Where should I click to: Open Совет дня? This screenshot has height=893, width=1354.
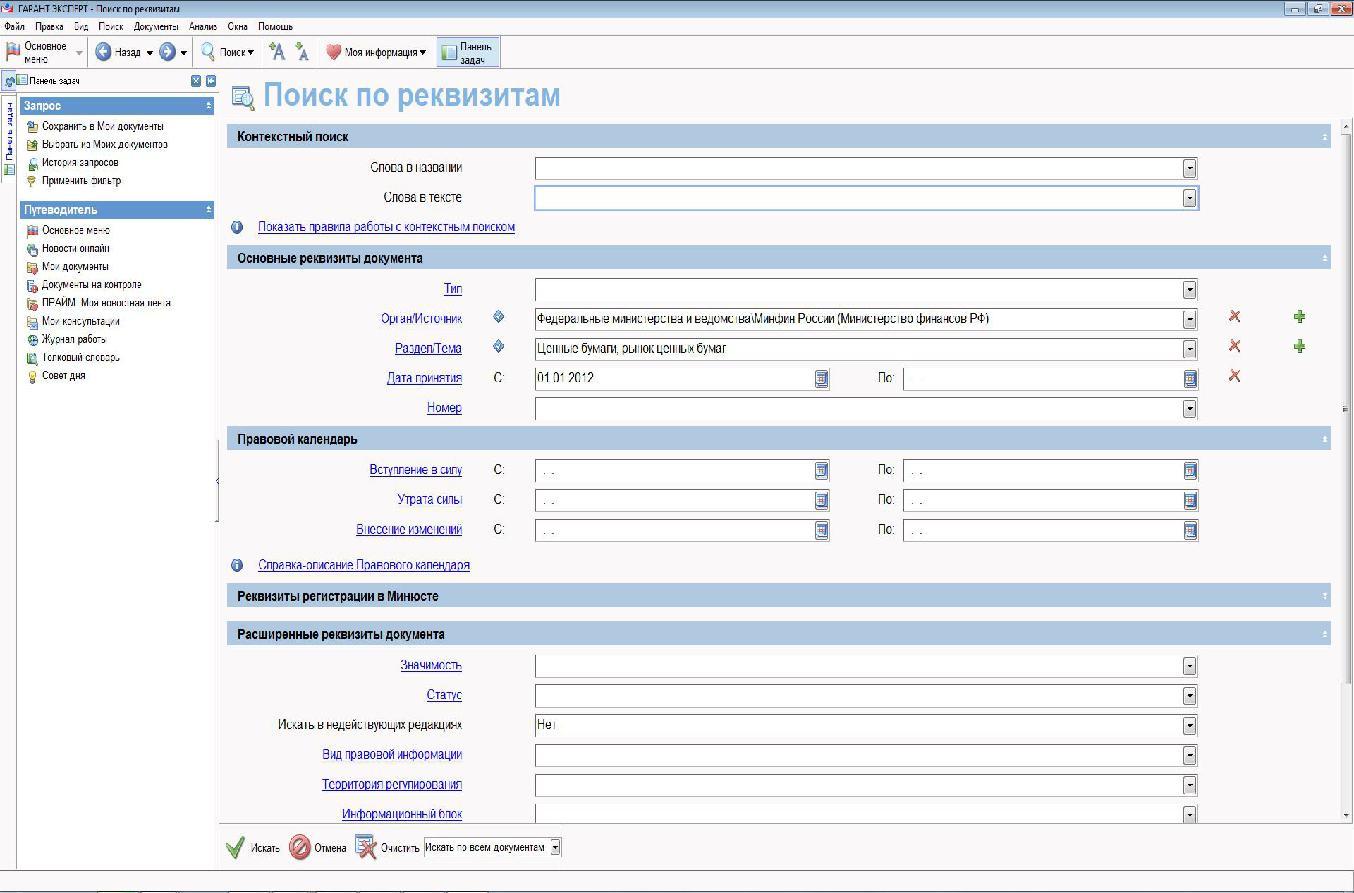[56, 375]
